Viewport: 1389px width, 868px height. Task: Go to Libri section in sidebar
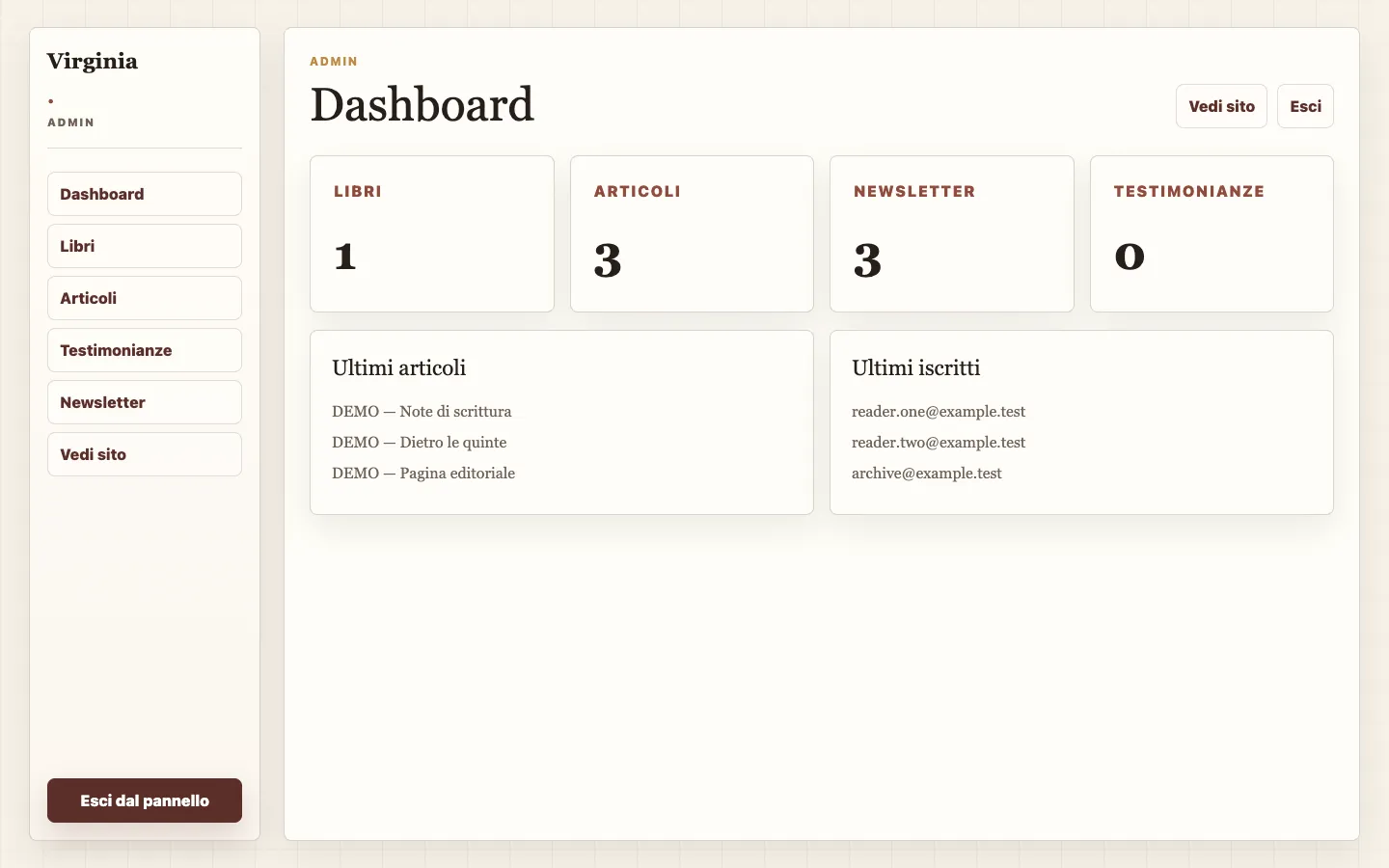145,246
